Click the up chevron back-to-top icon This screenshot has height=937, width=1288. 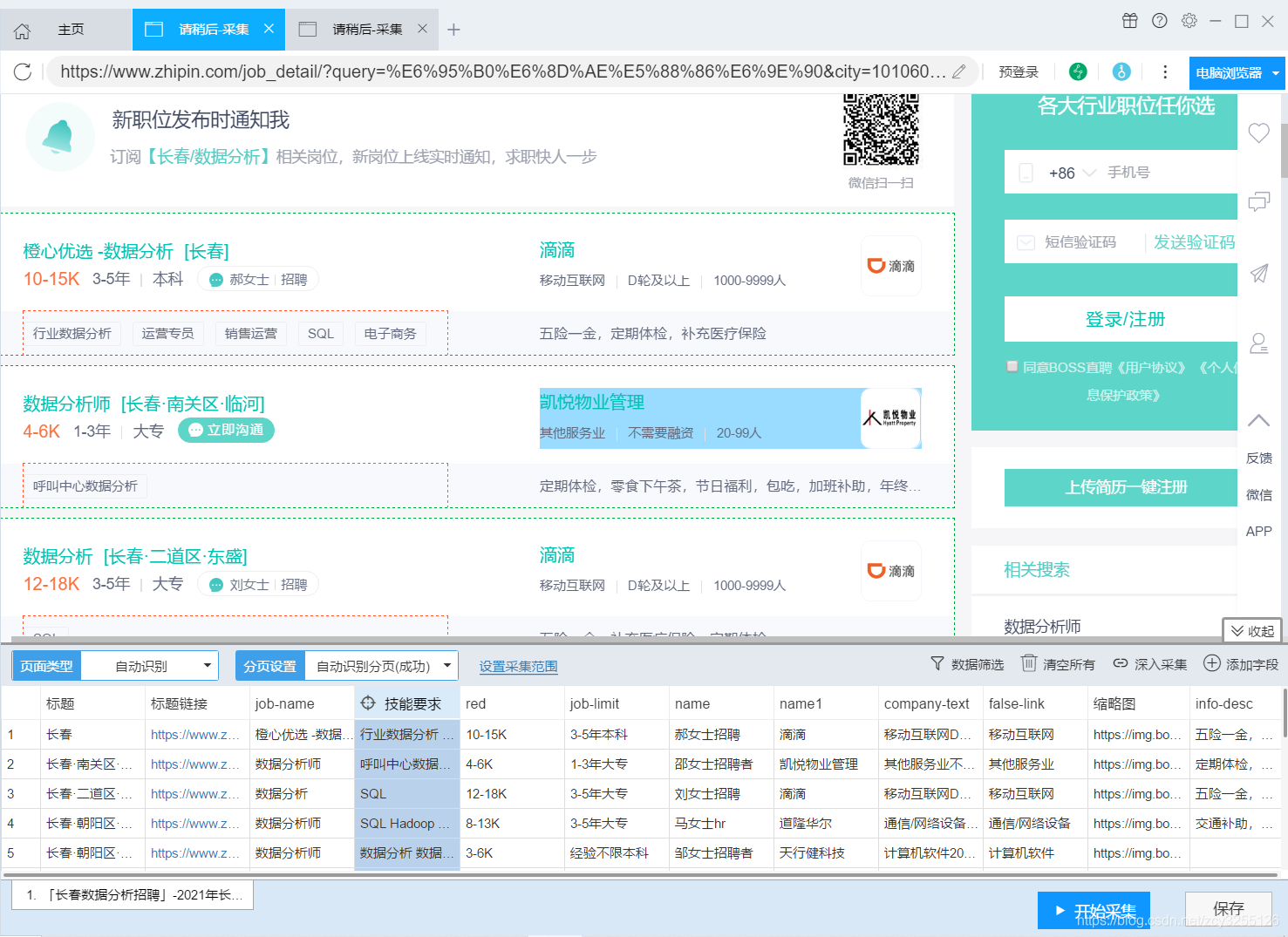coord(1259,420)
